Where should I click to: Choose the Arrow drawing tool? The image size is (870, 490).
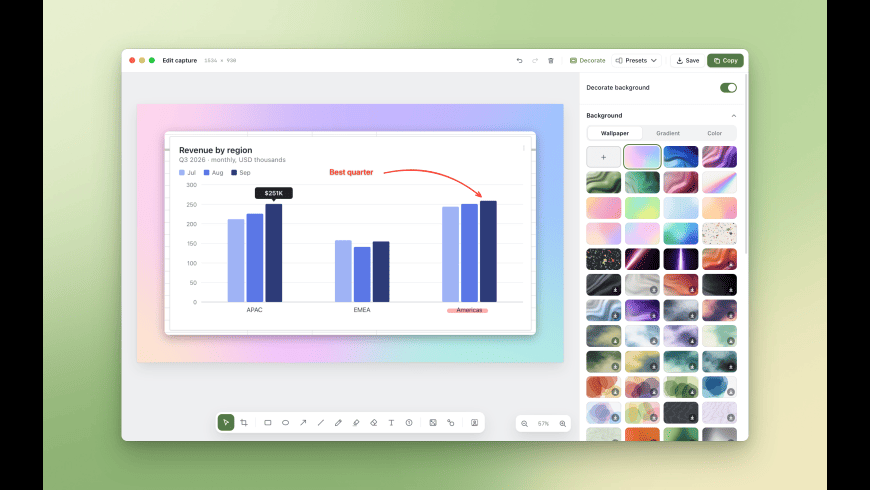point(303,423)
